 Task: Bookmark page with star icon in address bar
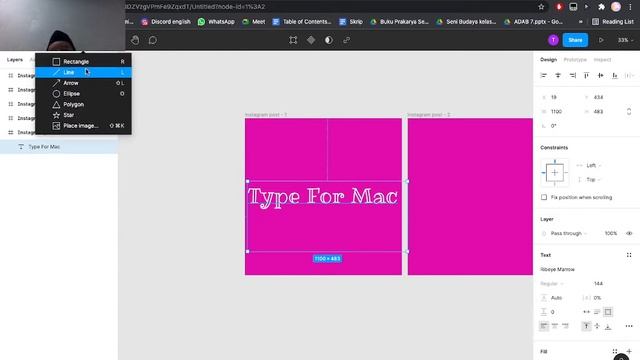point(541,7)
